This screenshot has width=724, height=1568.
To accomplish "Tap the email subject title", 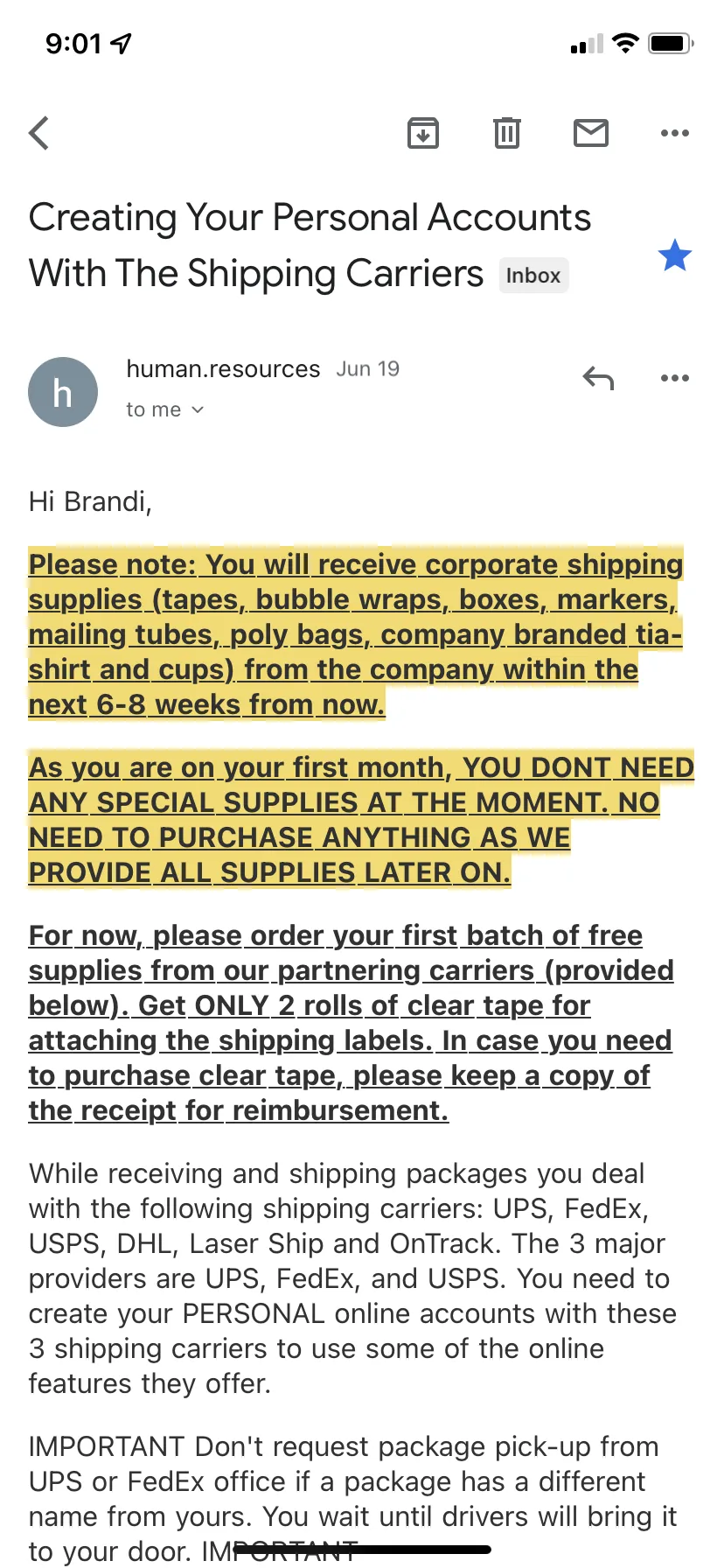I will click(310, 245).
